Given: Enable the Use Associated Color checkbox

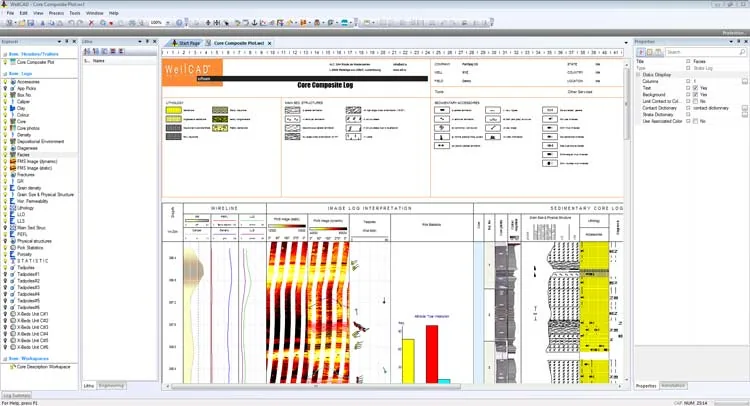Looking at the screenshot, I should click(x=695, y=121).
